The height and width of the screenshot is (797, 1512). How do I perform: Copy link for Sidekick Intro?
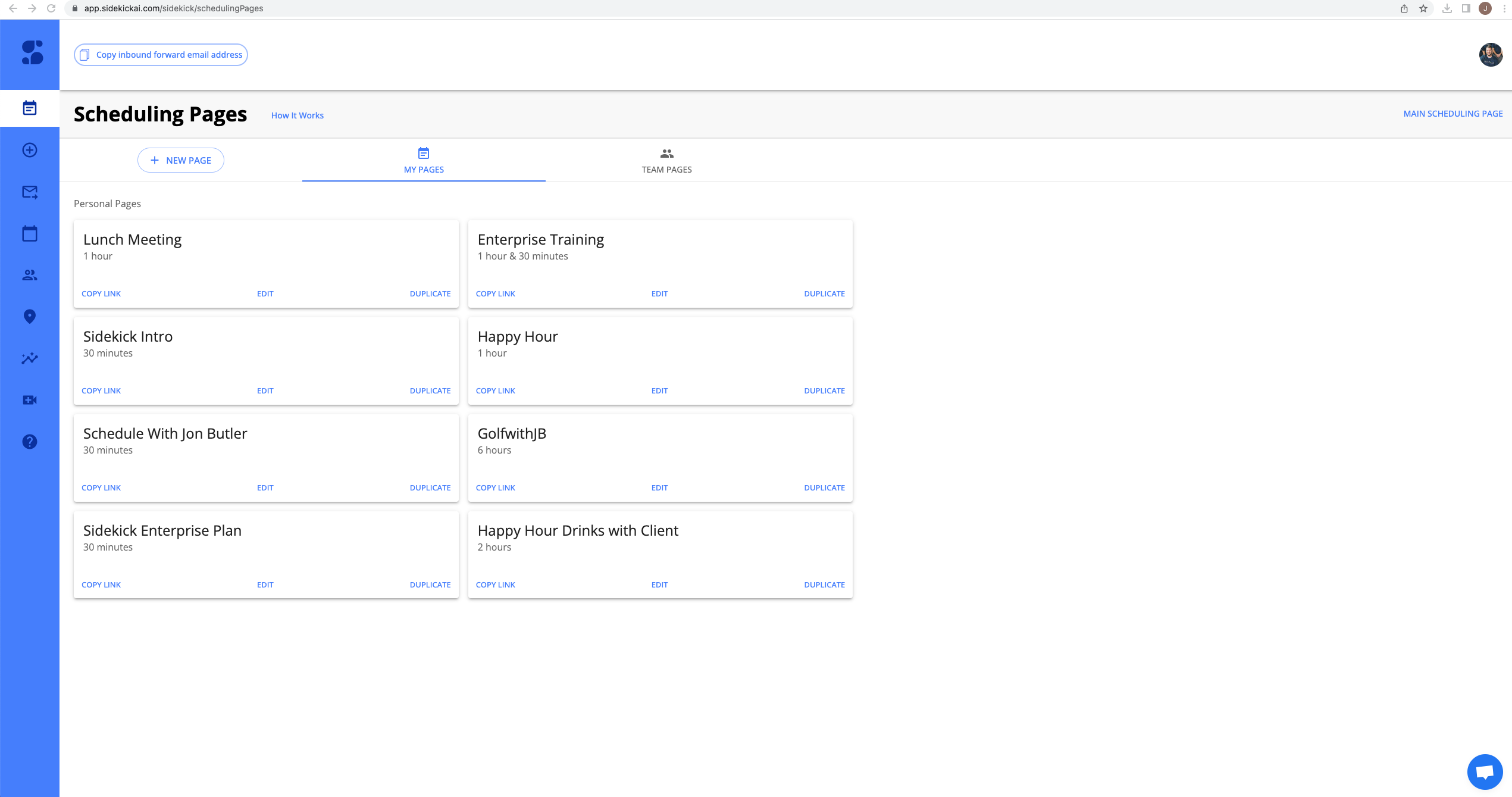tap(101, 391)
